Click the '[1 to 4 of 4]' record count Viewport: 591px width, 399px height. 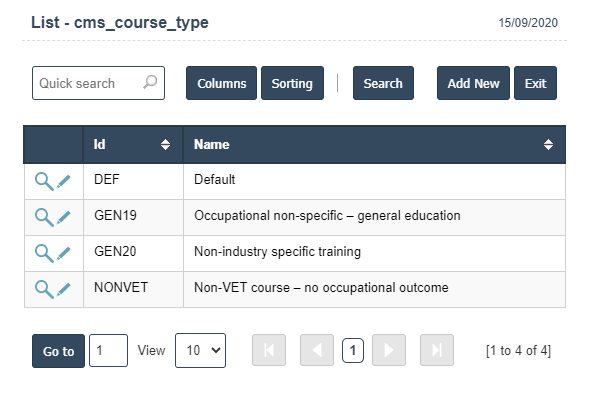click(518, 350)
